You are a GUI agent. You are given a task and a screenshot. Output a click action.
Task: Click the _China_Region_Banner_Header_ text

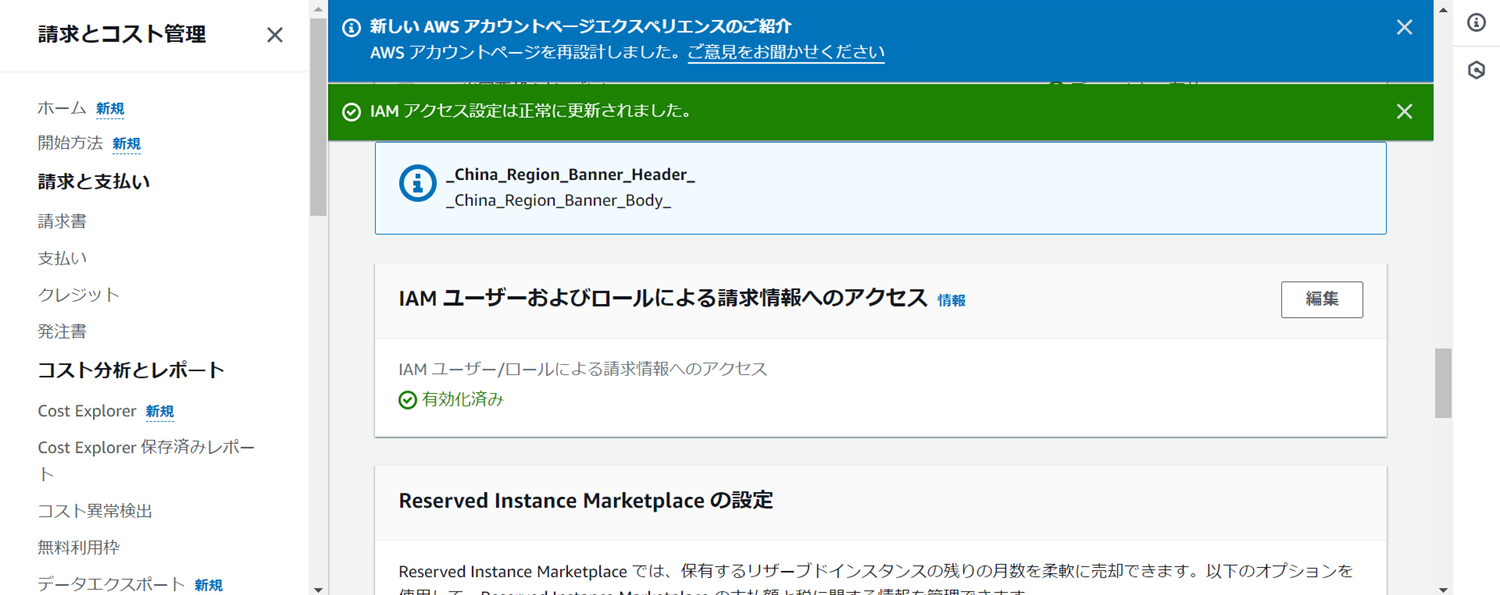point(570,175)
